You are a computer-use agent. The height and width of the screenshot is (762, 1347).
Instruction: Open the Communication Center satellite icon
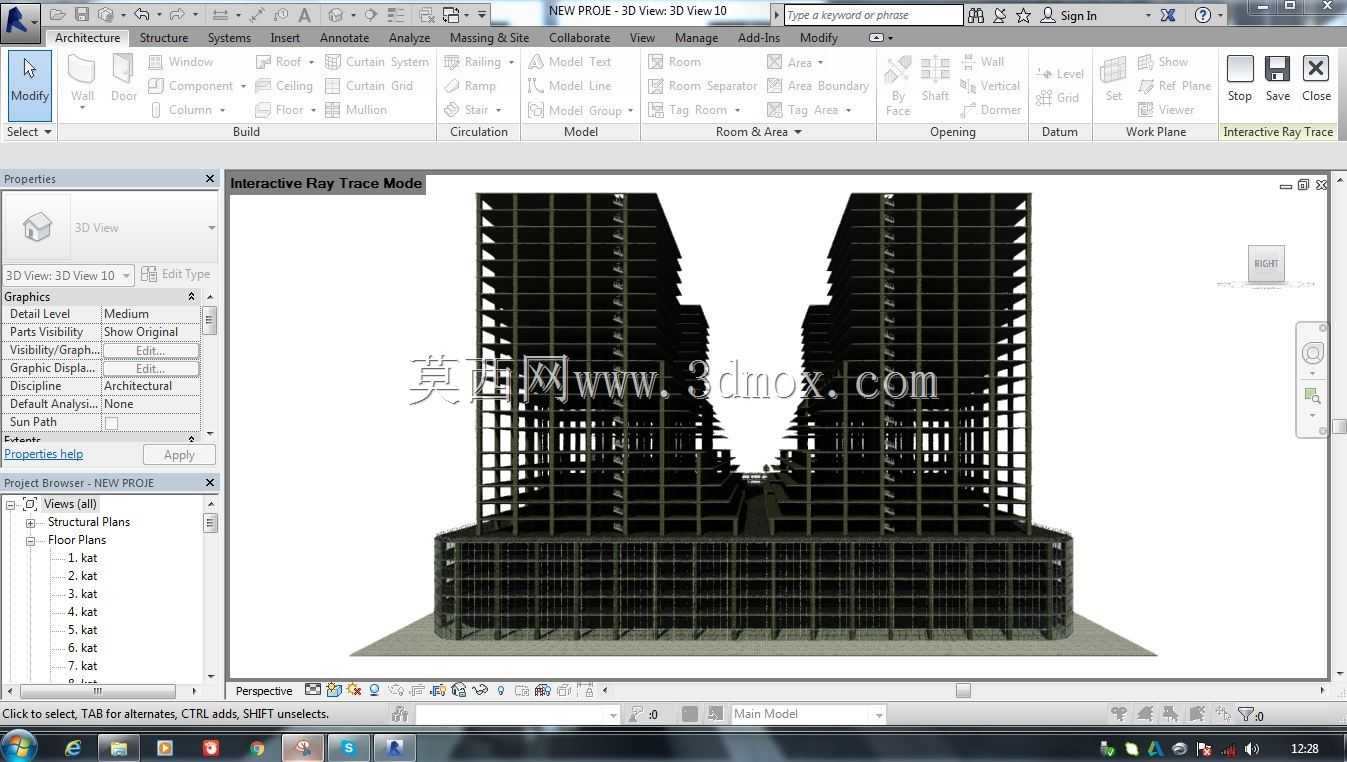[1000, 15]
